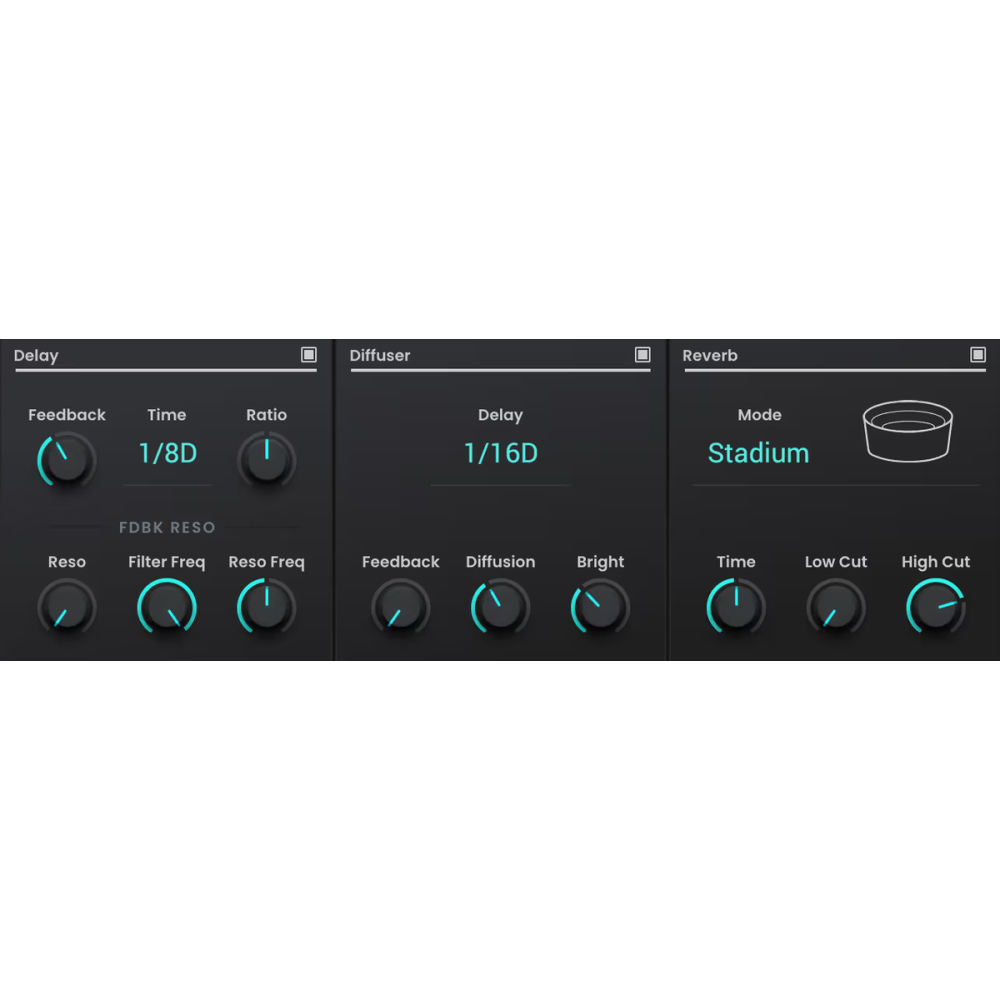Click the Feedback knob in the Delay section
The height and width of the screenshot is (1000, 1000).
66,460
